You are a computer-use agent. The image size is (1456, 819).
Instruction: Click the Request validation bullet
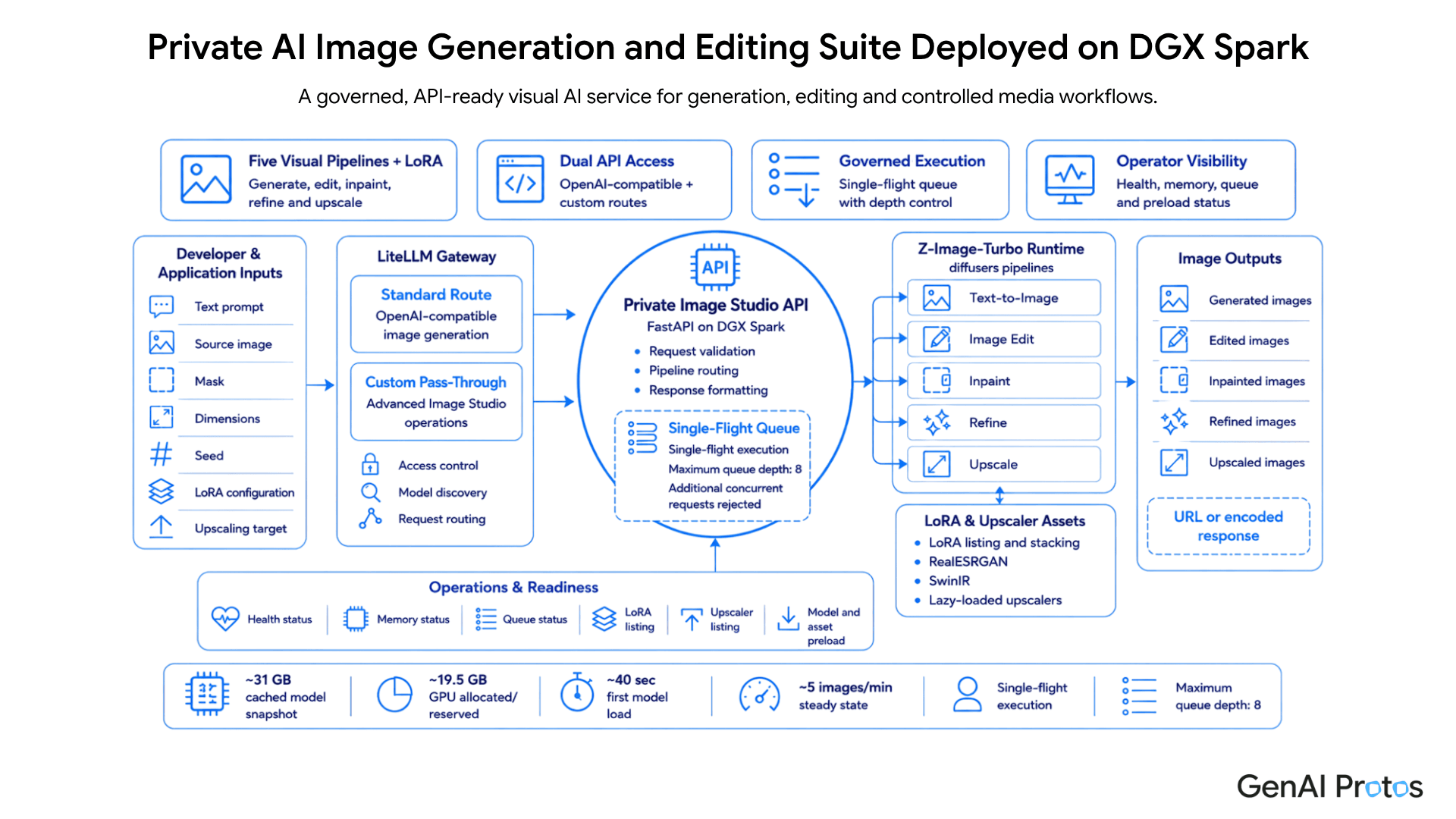click(701, 351)
